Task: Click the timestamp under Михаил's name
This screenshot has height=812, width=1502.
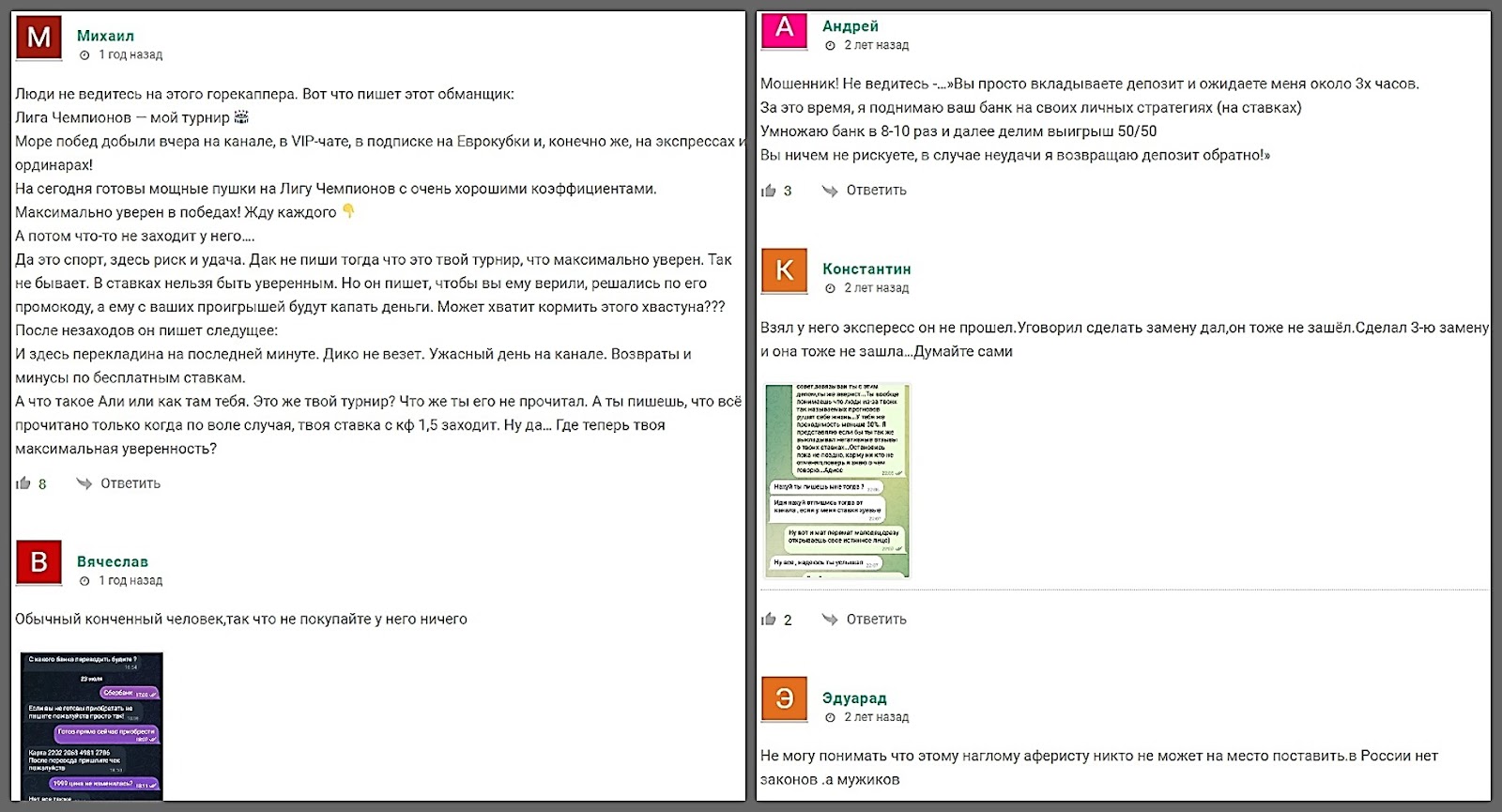Action: tap(130, 55)
